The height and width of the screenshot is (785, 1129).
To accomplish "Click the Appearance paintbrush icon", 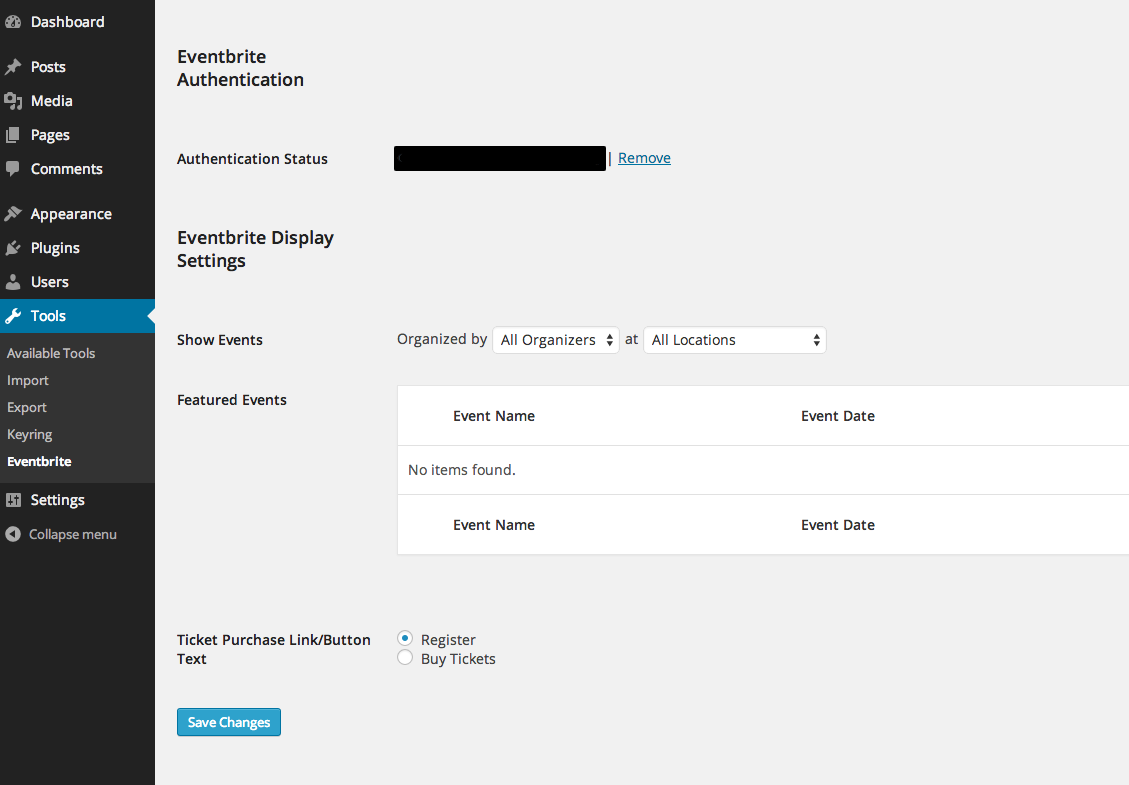I will click(x=13, y=214).
